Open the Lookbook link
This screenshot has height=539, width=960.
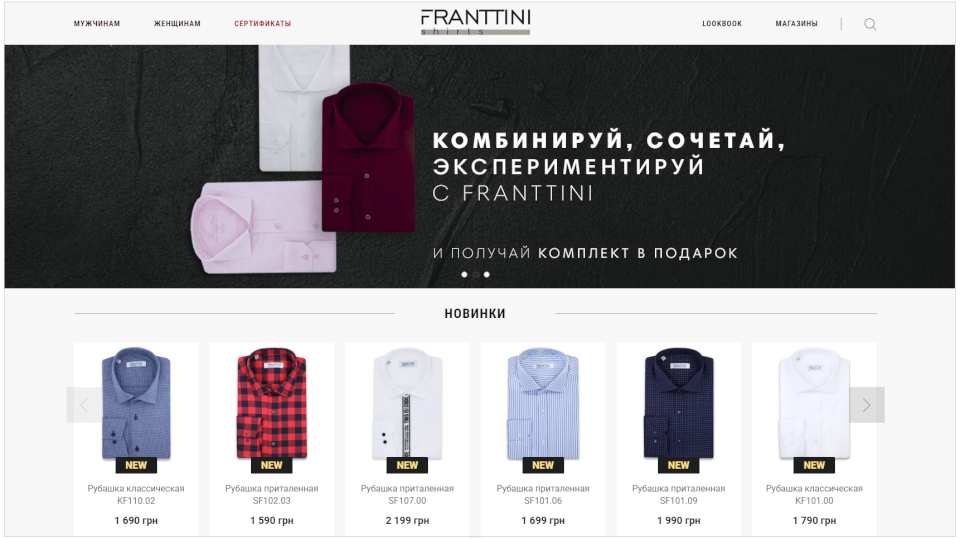point(722,24)
